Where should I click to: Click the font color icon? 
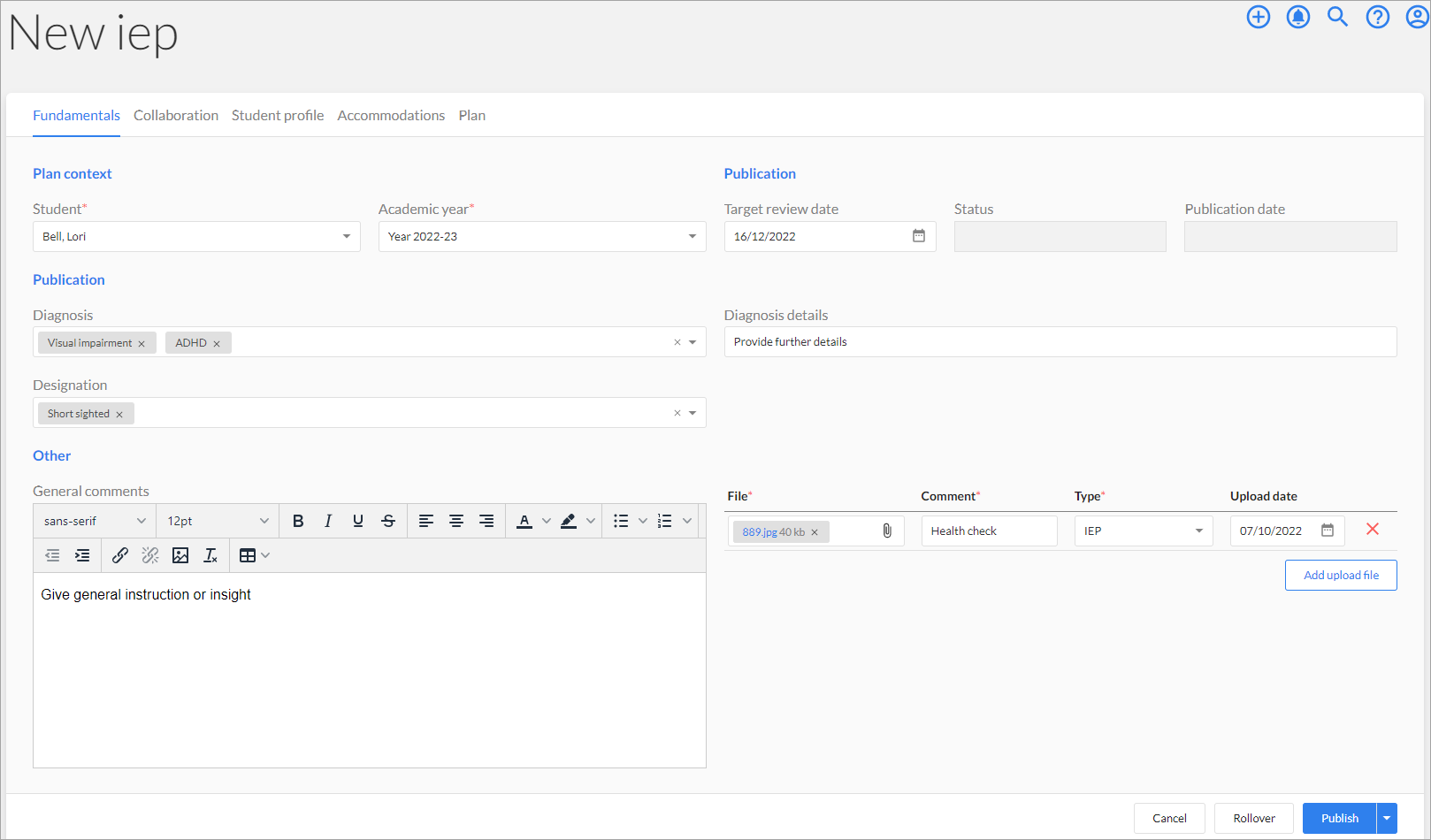(x=524, y=521)
